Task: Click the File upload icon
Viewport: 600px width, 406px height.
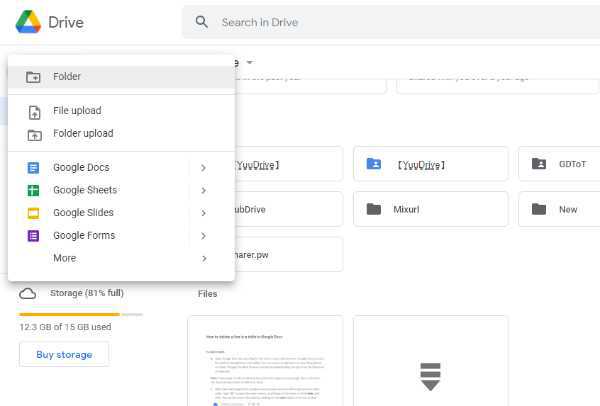Action: pyautogui.click(x=34, y=113)
